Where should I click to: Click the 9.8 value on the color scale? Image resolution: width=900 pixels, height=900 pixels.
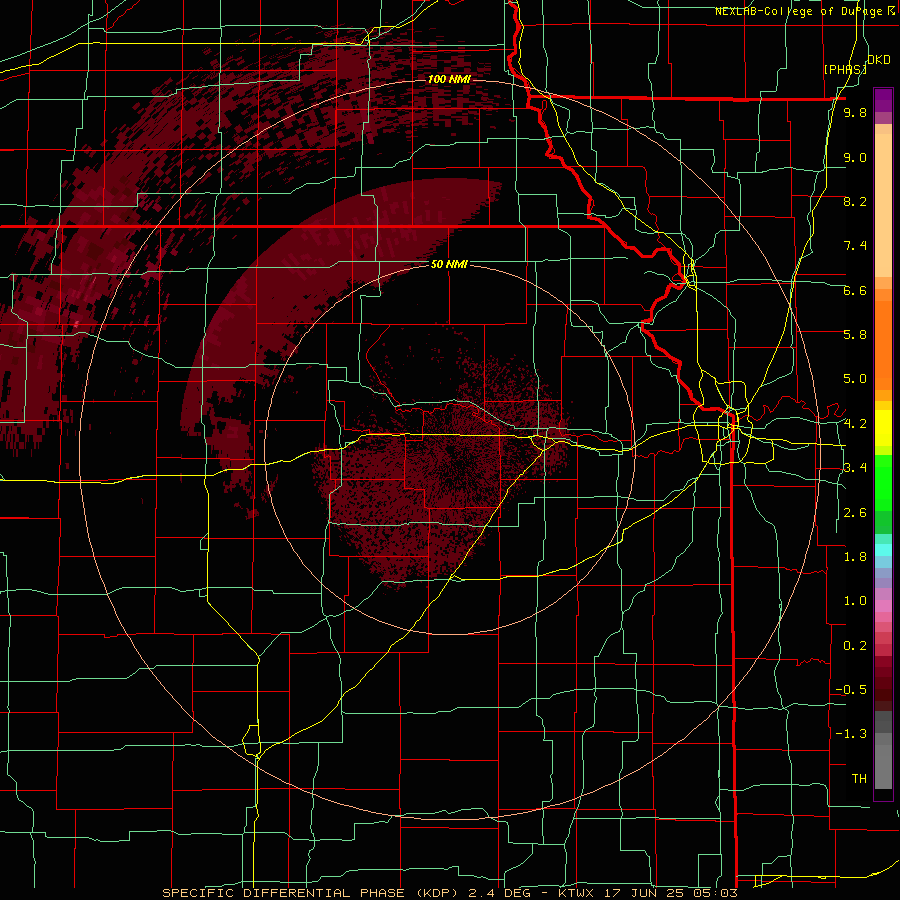pos(855,113)
